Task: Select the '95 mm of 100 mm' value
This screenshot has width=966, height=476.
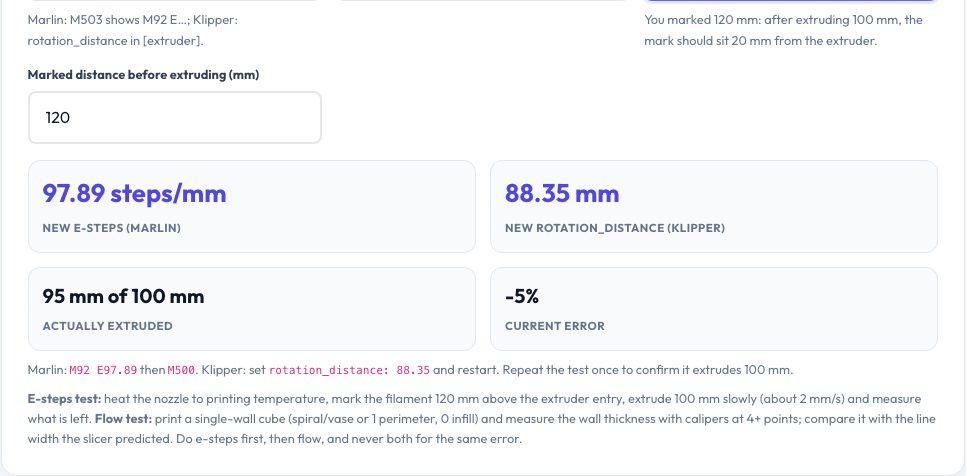Action: [x=123, y=296]
